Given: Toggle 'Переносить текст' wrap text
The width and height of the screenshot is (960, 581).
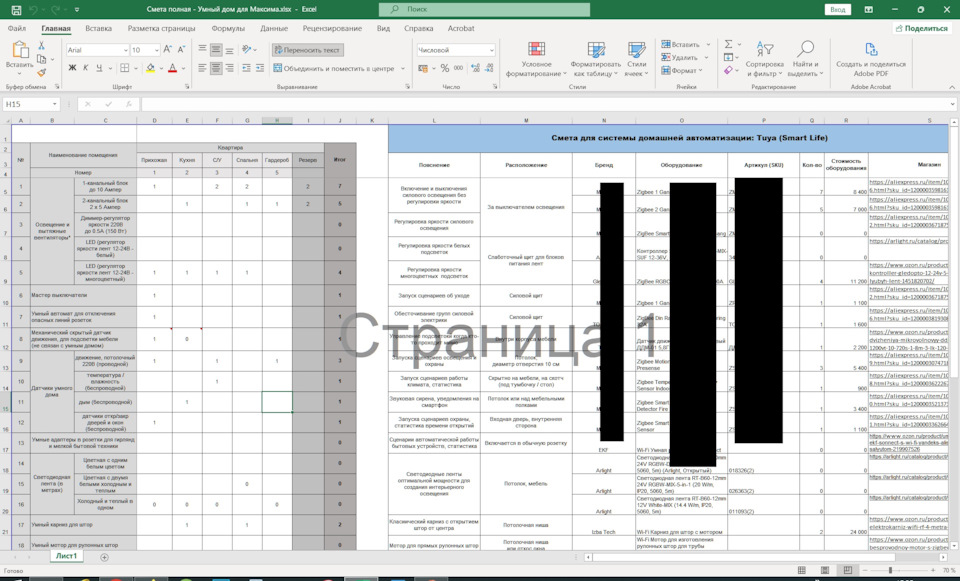Looking at the screenshot, I should click(307, 50).
